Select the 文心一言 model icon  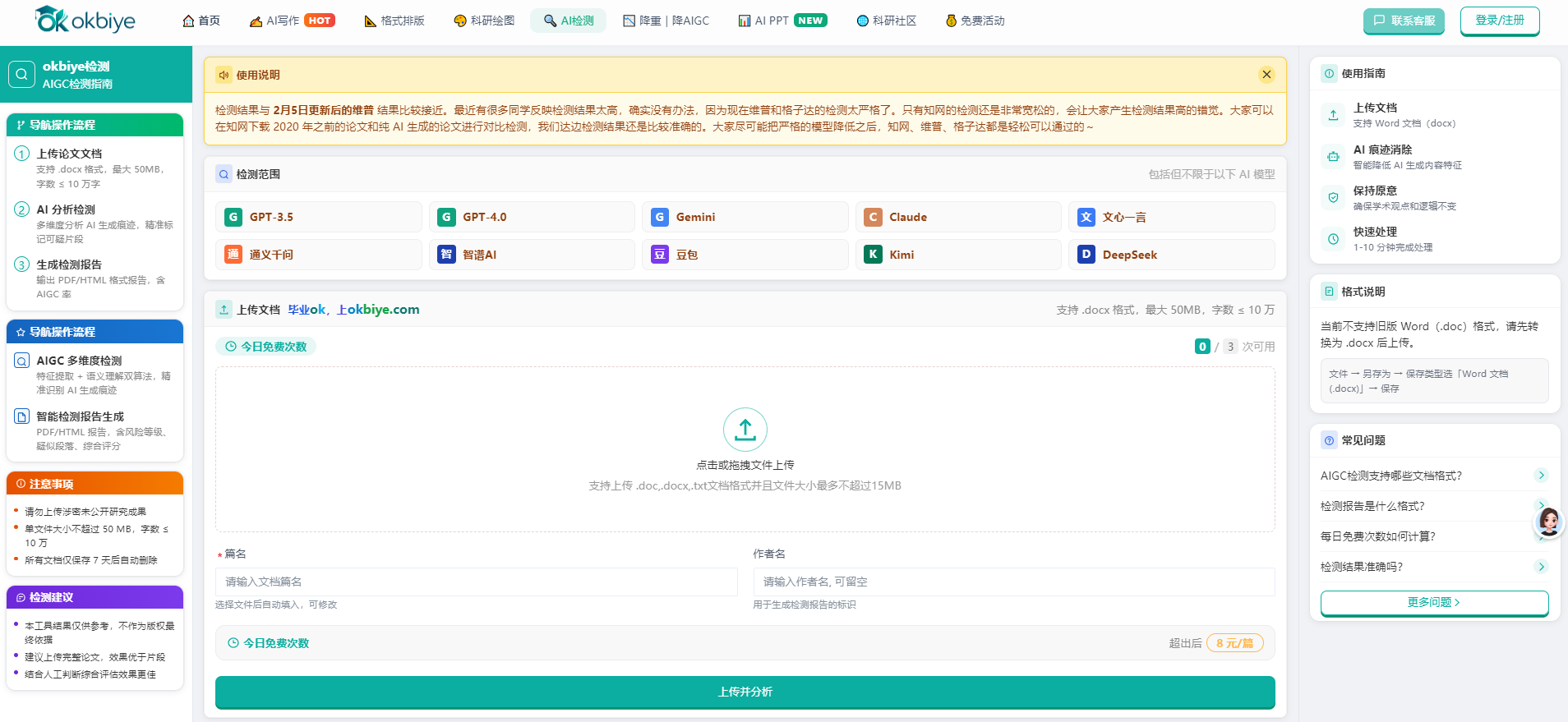pyautogui.click(x=1086, y=217)
